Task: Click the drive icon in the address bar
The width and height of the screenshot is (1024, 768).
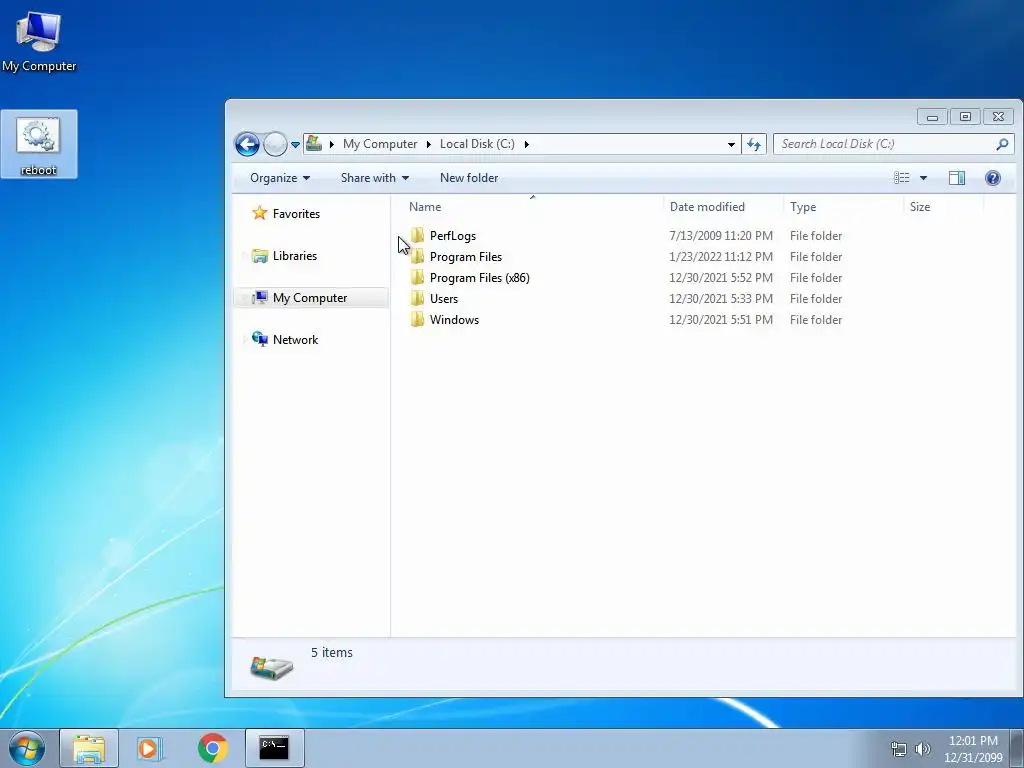Action: 314,143
